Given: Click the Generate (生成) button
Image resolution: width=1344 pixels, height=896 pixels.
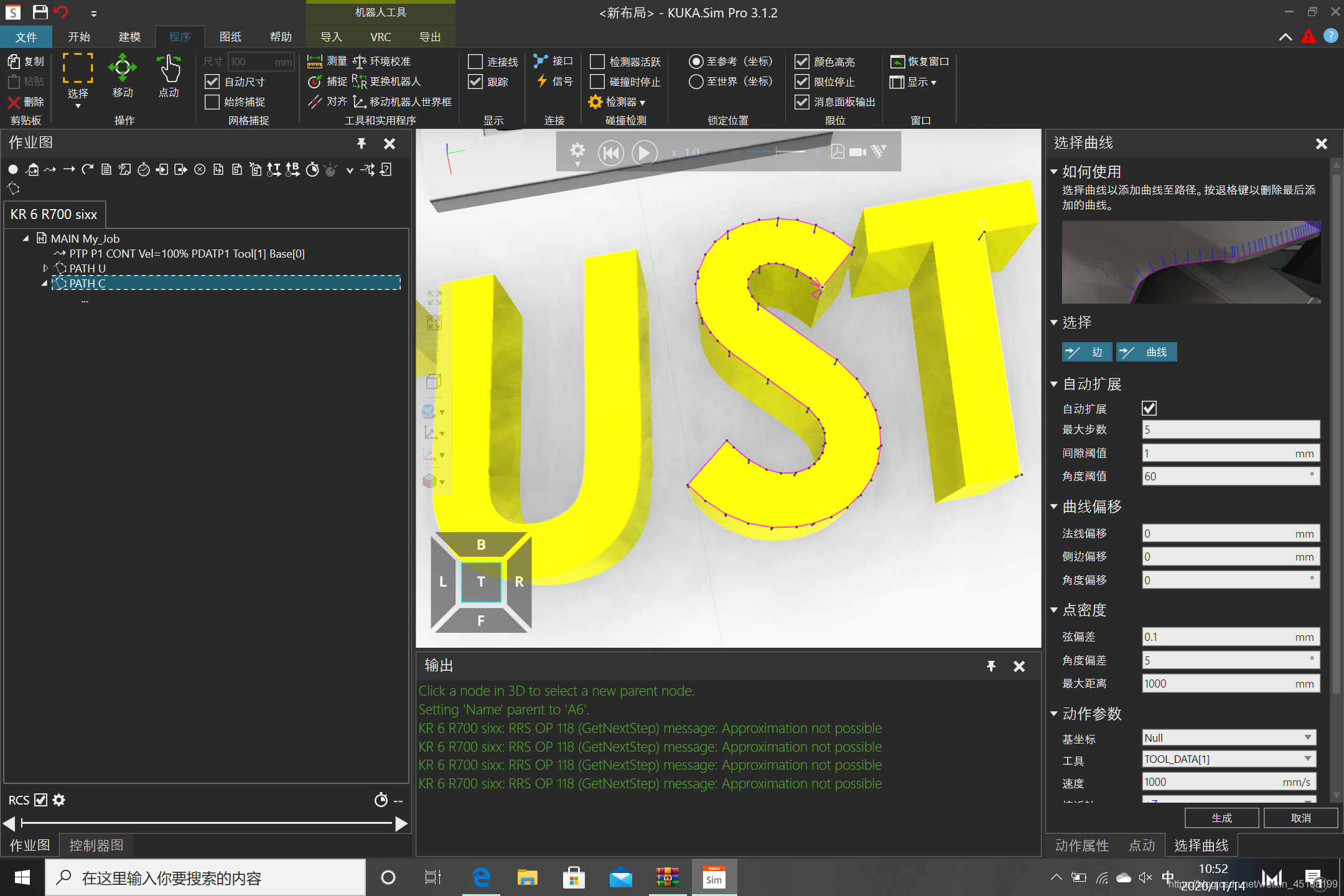Looking at the screenshot, I should (x=1221, y=818).
